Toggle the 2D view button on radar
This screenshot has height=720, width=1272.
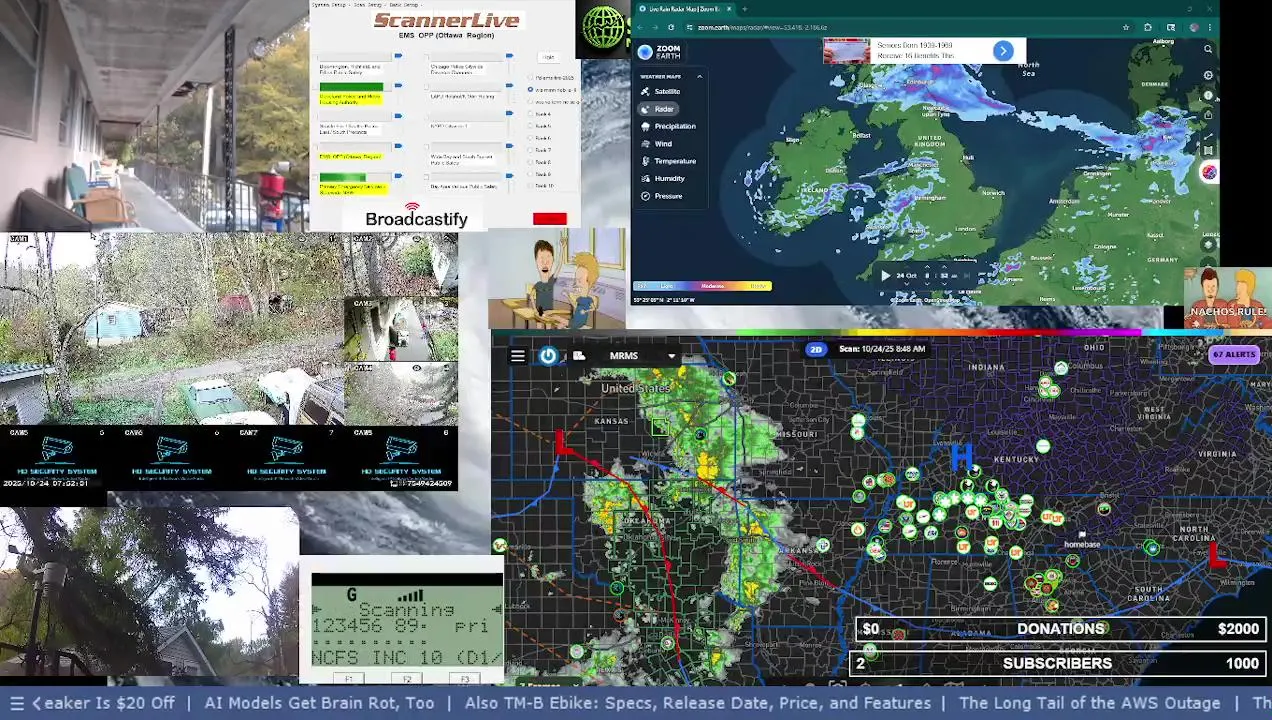[816, 349]
